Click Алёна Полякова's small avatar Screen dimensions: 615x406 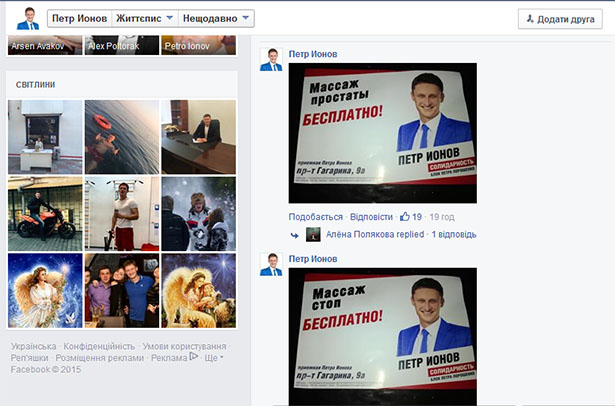[x=313, y=235]
